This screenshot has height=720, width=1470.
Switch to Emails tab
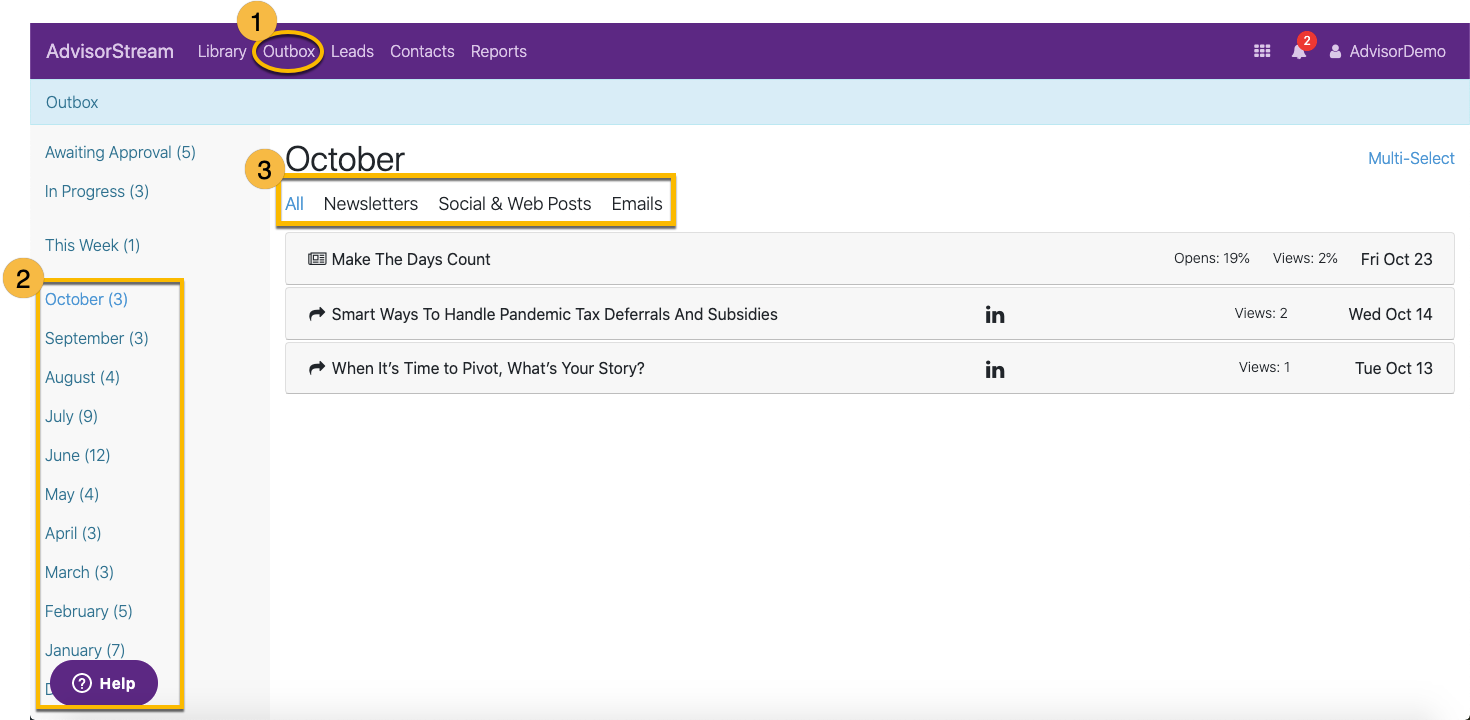pos(637,203)
